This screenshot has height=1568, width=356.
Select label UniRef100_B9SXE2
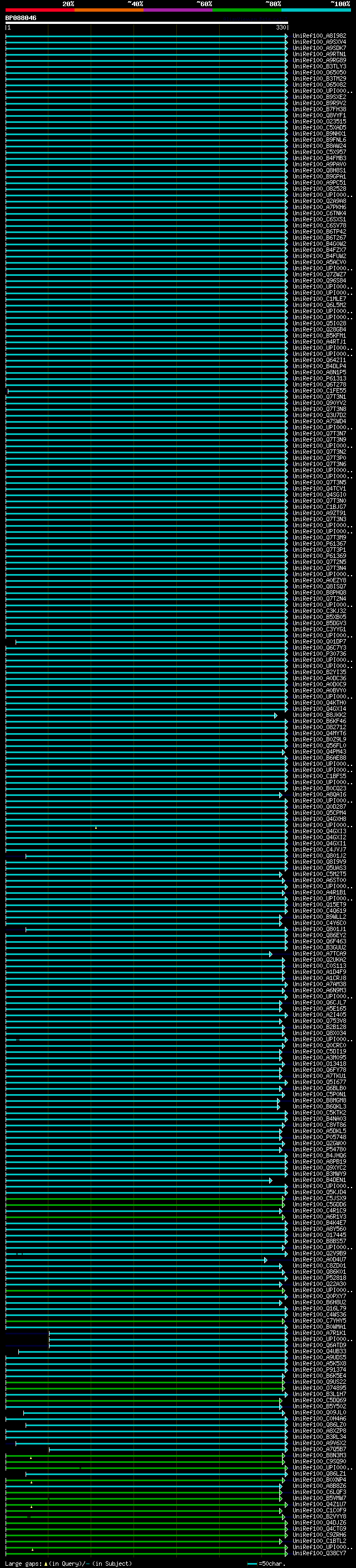point(319,97)
